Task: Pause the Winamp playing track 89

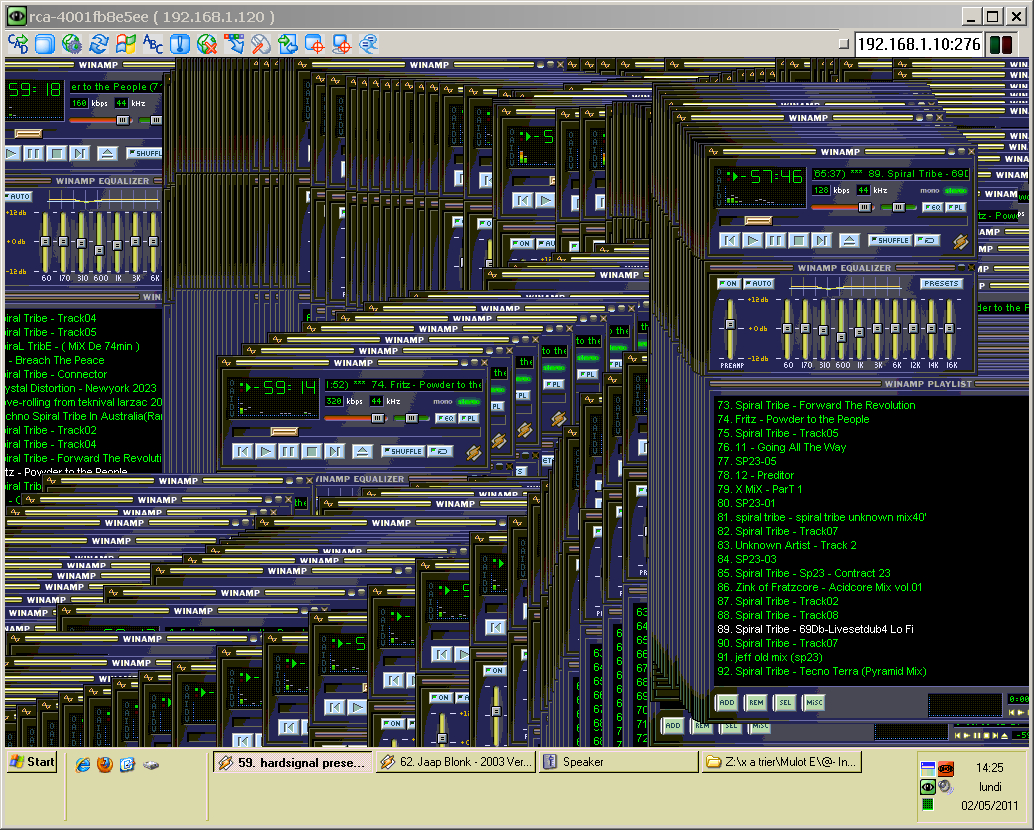Action: [x=776, y=241]
